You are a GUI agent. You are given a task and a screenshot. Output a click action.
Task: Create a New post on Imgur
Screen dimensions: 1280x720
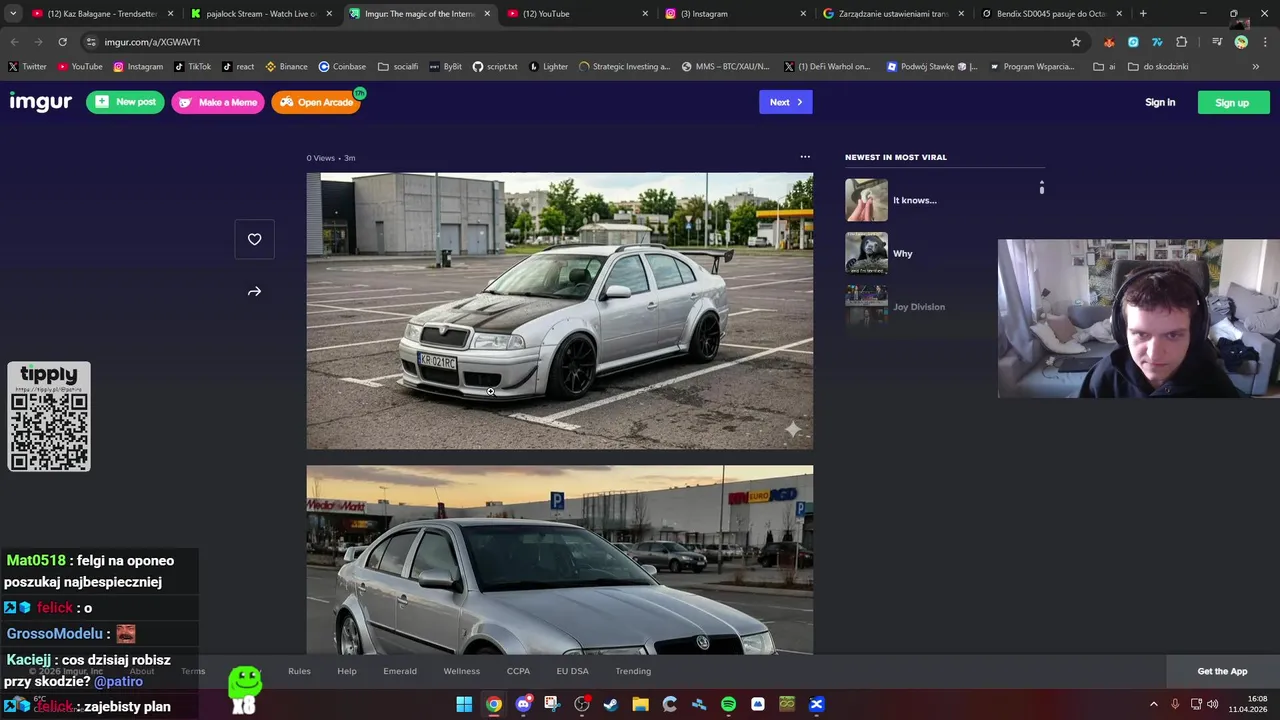(x=125, y=102)
